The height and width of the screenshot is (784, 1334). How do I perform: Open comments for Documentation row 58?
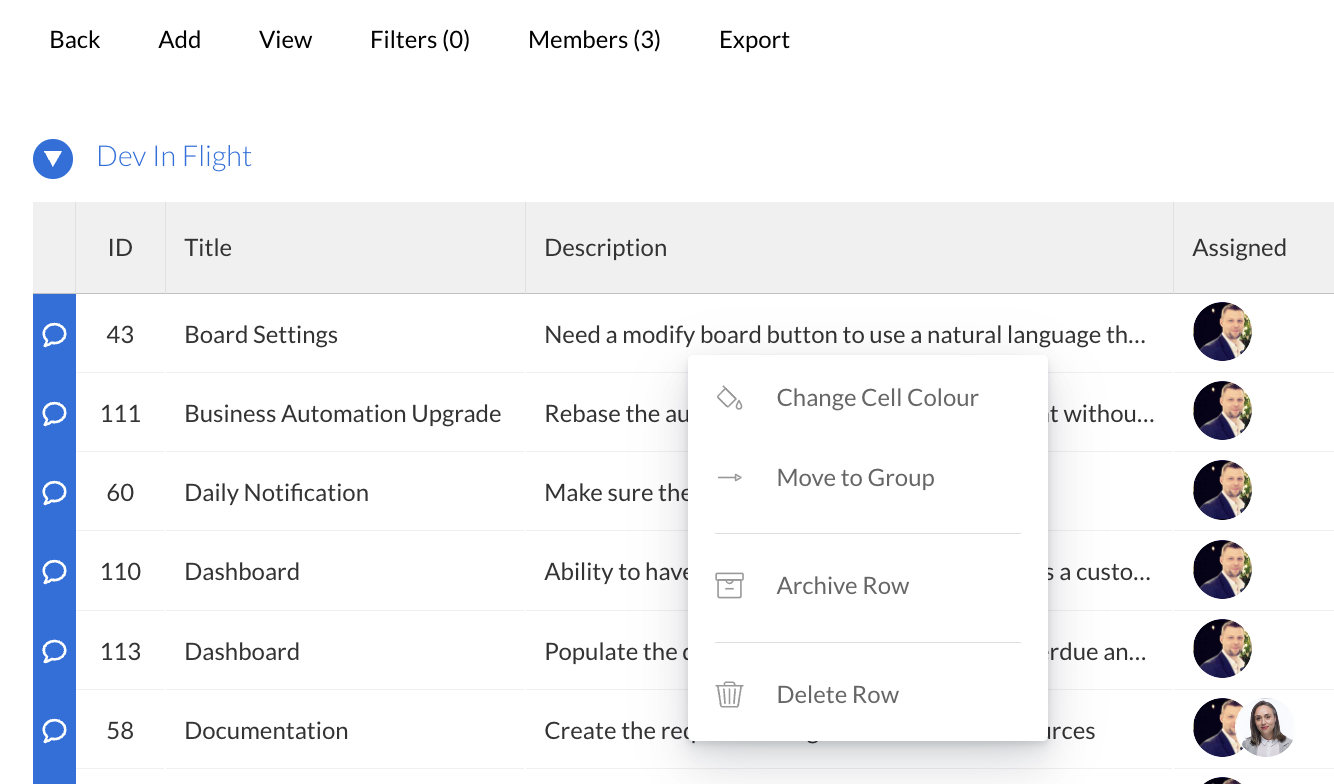pyautogui.click(x=54, y=730)
